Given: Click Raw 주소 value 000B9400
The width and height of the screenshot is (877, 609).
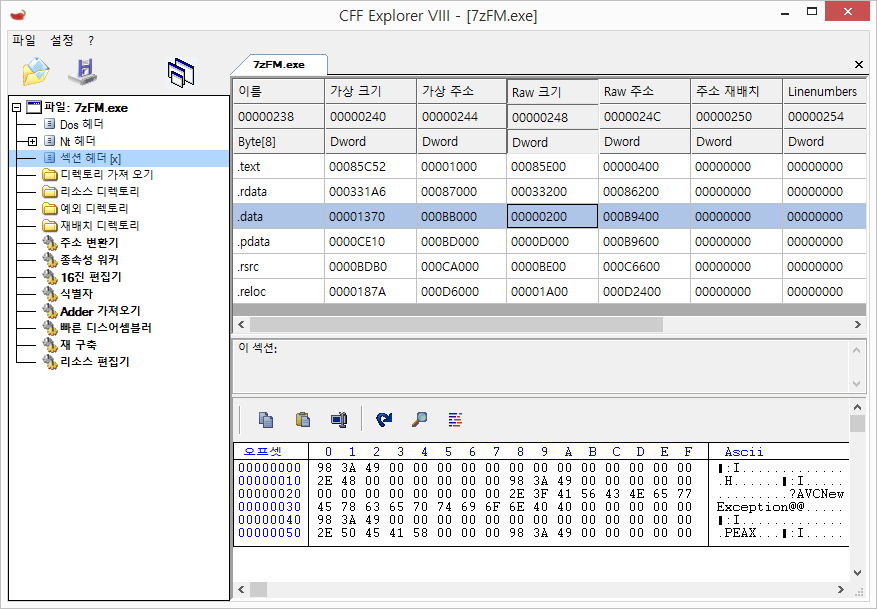Looking at the screenshot, I should point(631,216).
